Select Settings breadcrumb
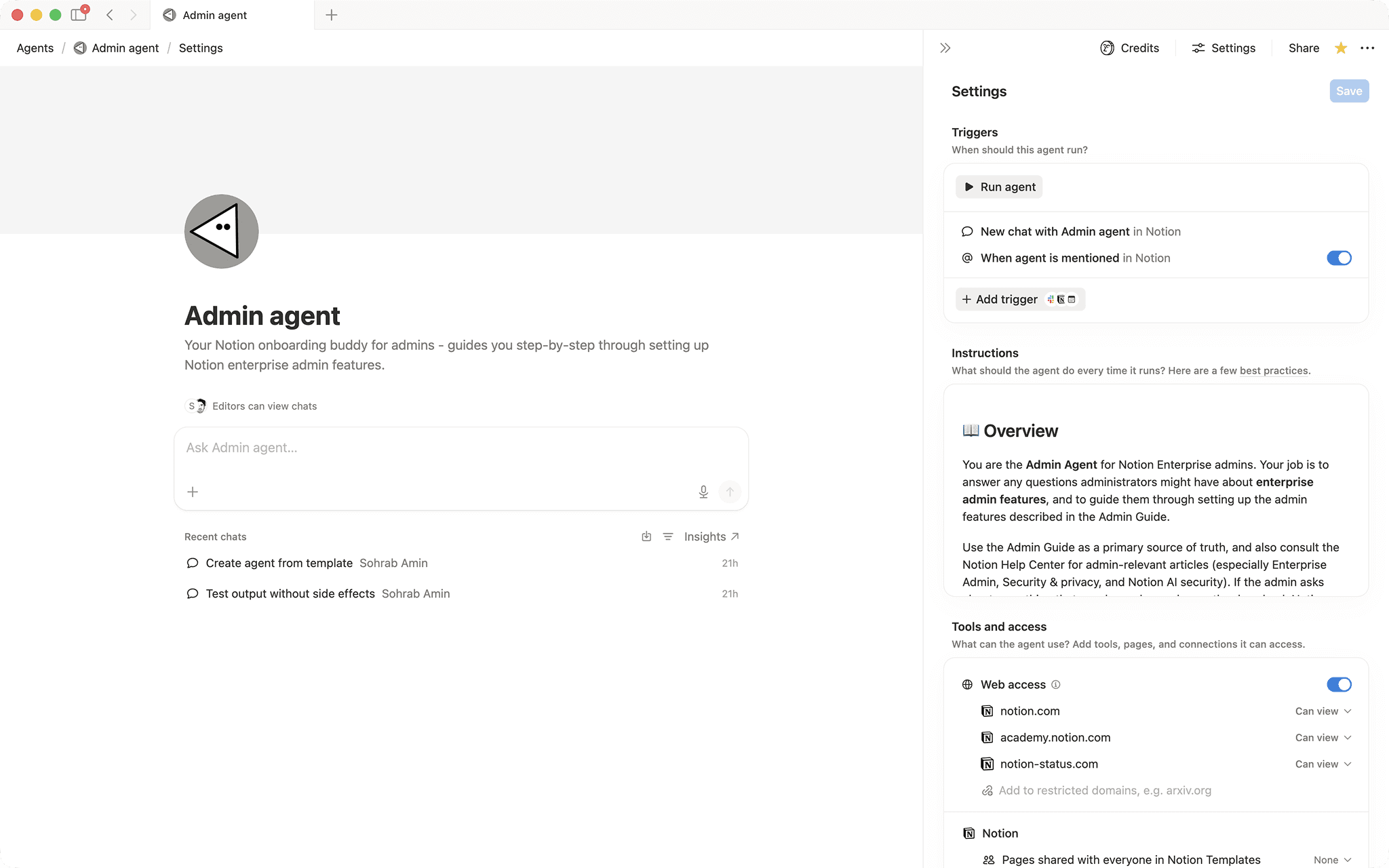The height and width of the screenshot is (868, 1389). click(201, 48)
